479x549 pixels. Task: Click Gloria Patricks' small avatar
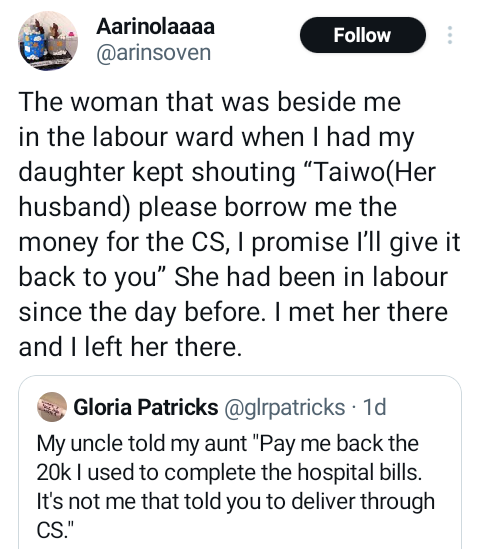(52, 406)
